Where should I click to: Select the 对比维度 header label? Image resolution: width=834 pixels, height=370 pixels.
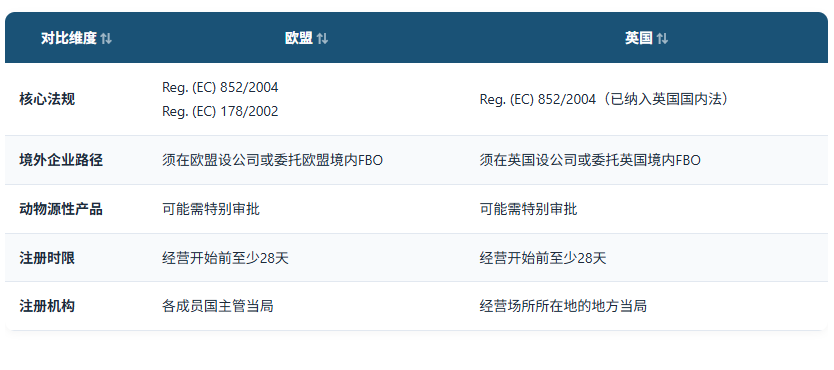pyautogui.click(x=69, y=38)
